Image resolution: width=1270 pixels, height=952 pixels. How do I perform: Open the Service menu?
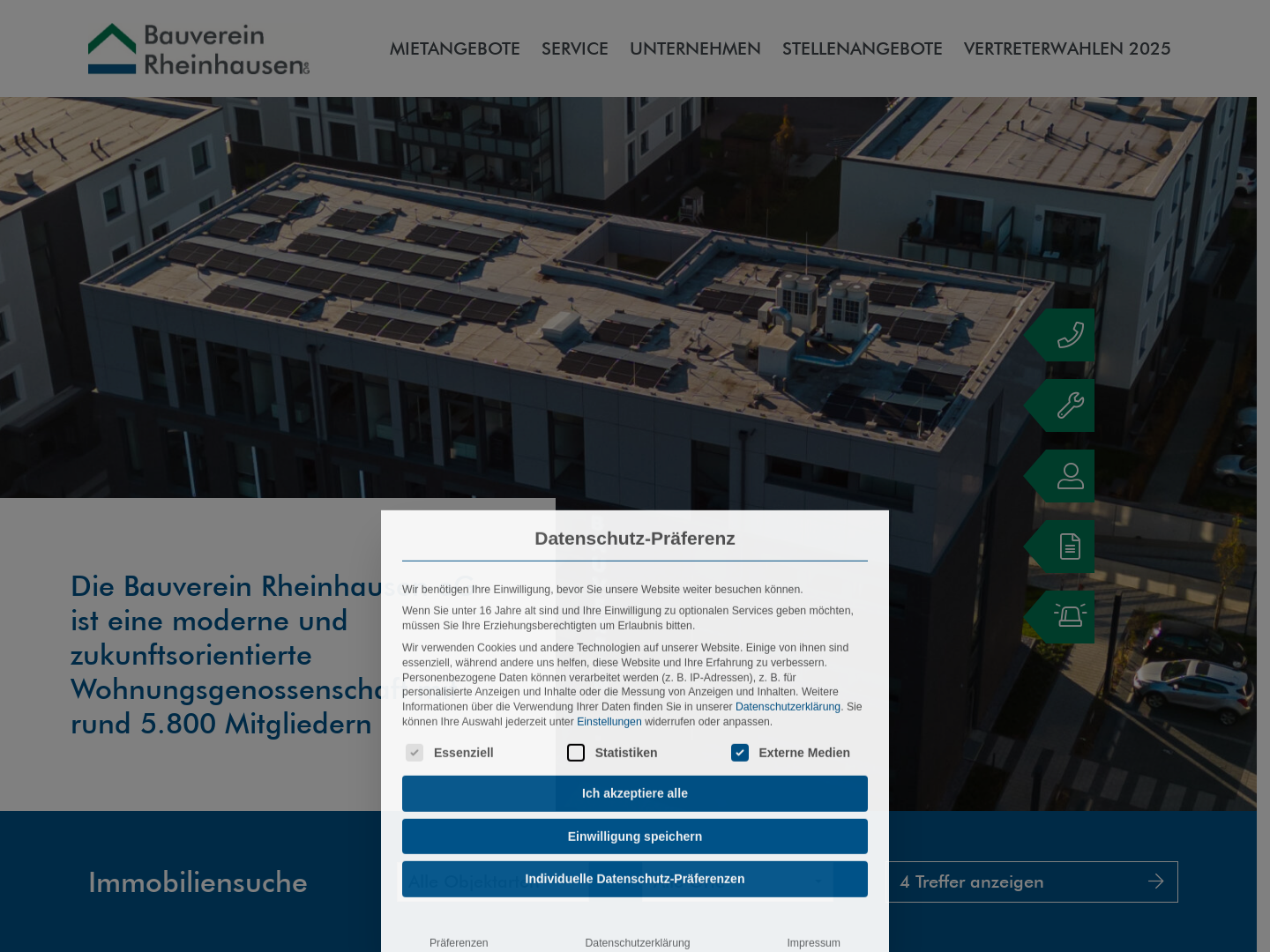(x=575, y=48)
